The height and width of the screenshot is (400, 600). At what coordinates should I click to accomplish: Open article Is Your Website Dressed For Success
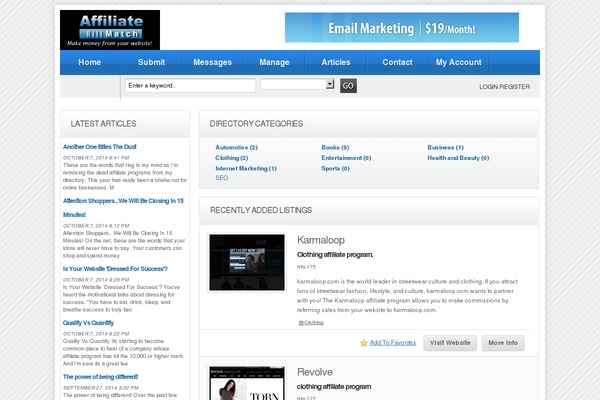(115, 269)
